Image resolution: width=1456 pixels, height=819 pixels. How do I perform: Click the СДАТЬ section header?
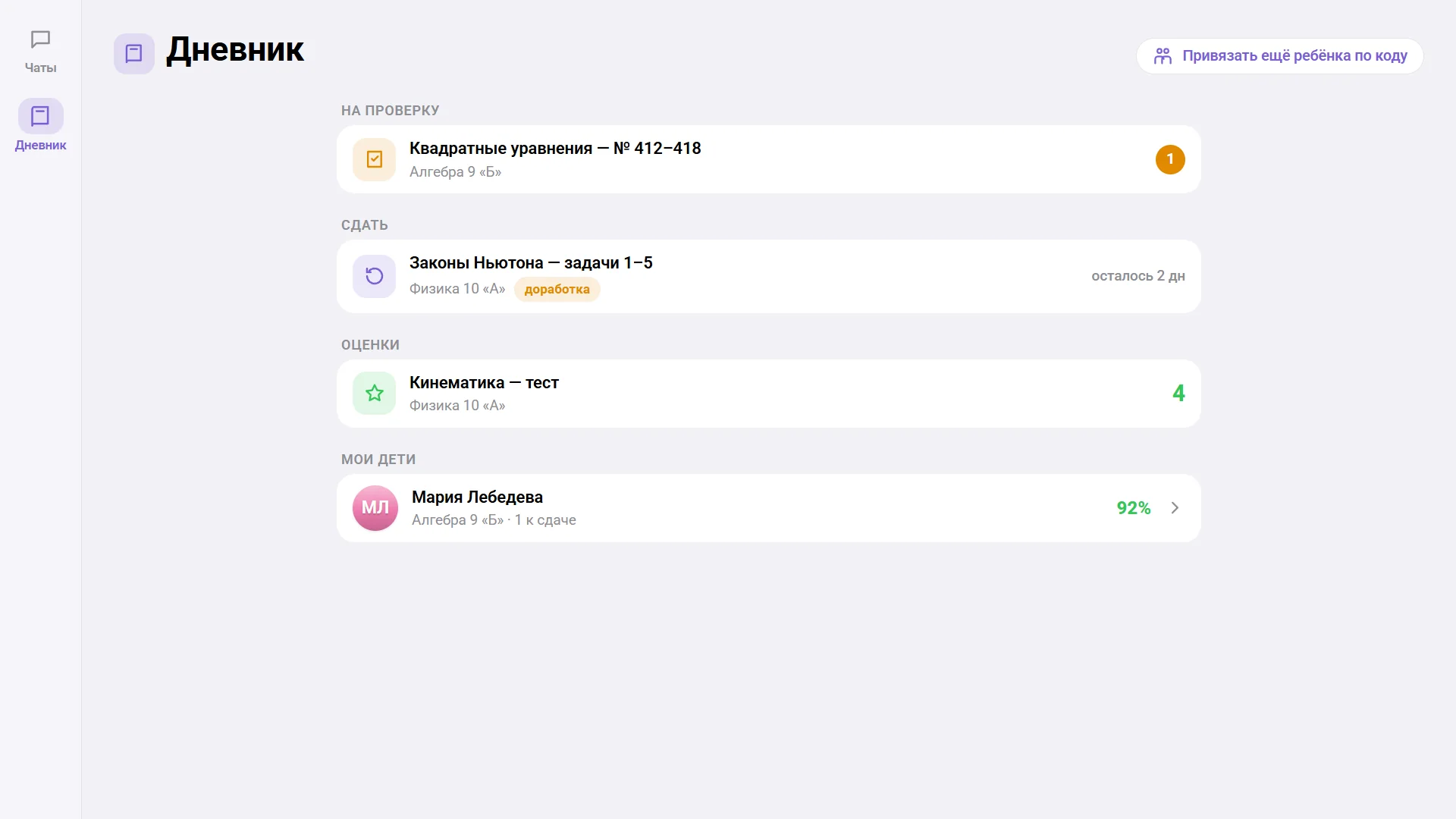pyautogui.click(x=365, y=225)
